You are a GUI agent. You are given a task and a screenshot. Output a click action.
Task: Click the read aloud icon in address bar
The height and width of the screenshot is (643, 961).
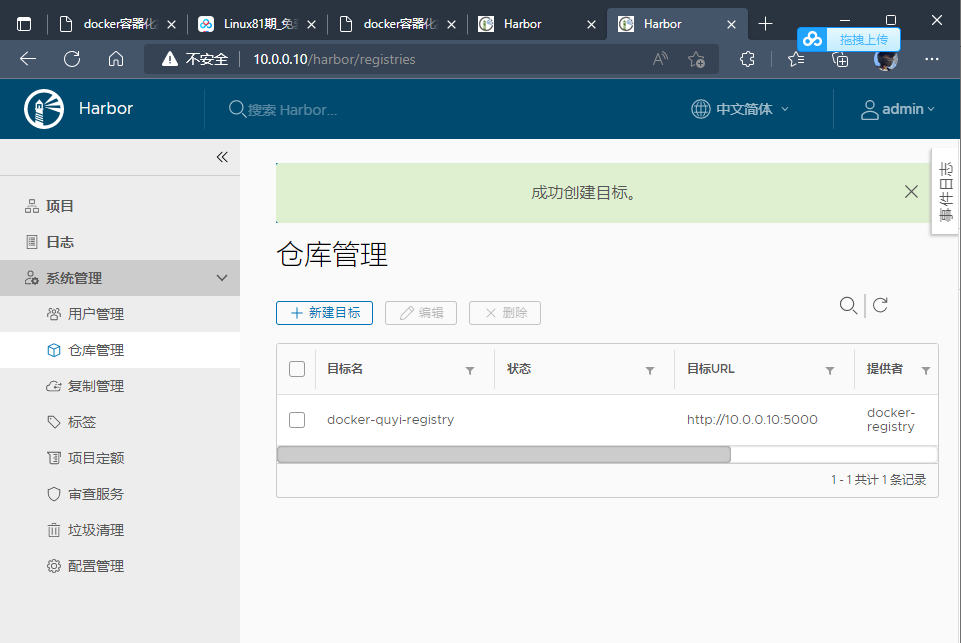(660, 59)
